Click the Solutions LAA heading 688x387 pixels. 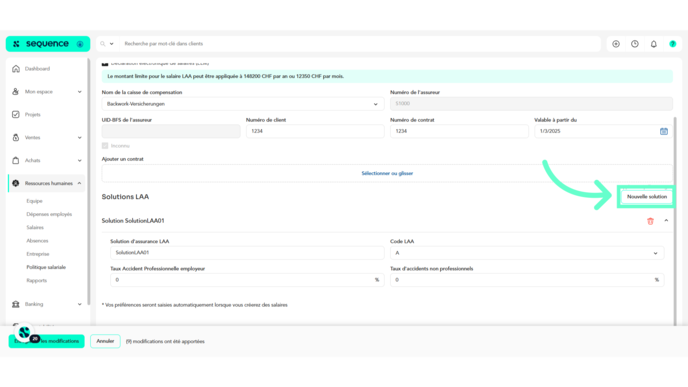[x=125, y=197]
